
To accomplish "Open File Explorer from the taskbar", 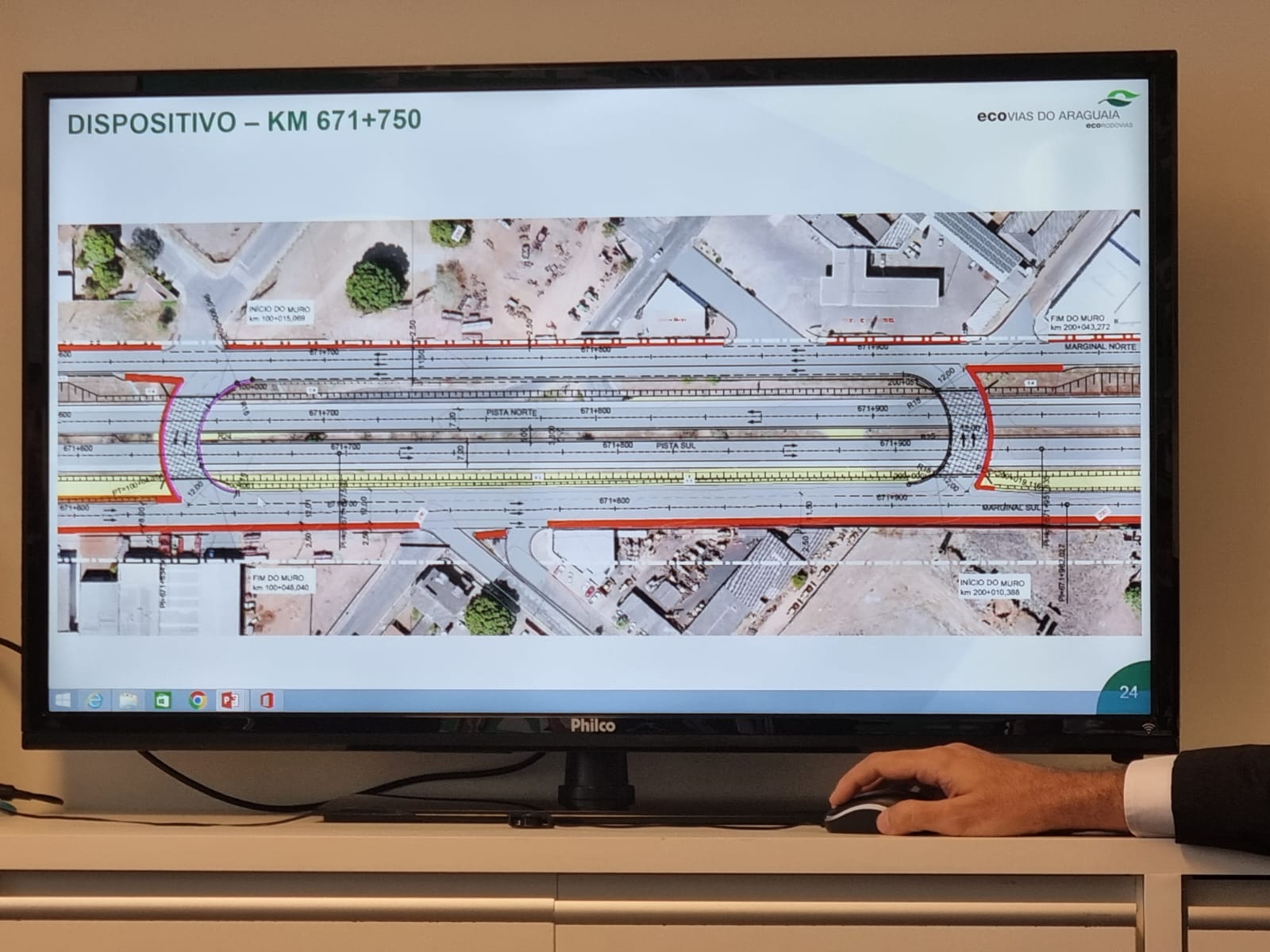I will (129, 700).
